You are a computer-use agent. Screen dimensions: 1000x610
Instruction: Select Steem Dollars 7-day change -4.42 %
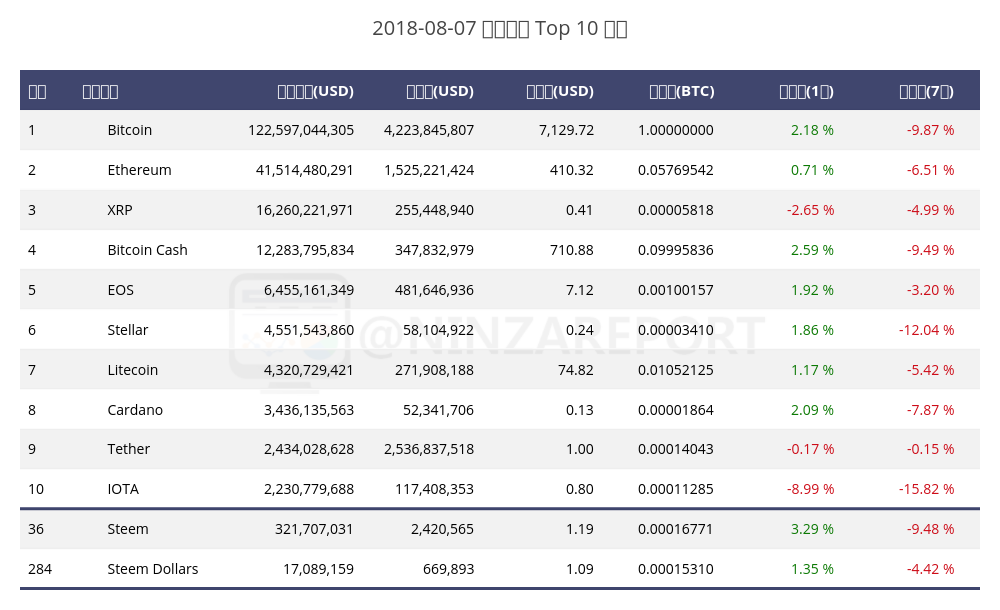[930, 569]
